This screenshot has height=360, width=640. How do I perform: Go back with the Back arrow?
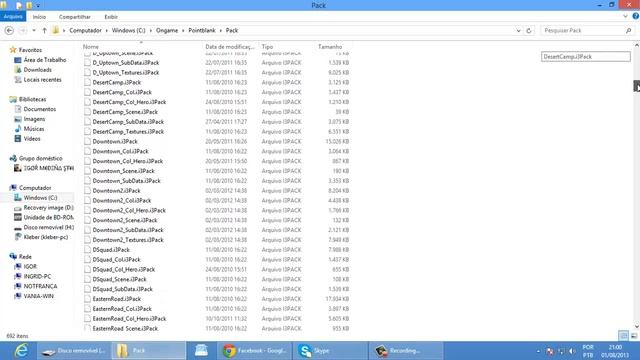coord(9,31)
